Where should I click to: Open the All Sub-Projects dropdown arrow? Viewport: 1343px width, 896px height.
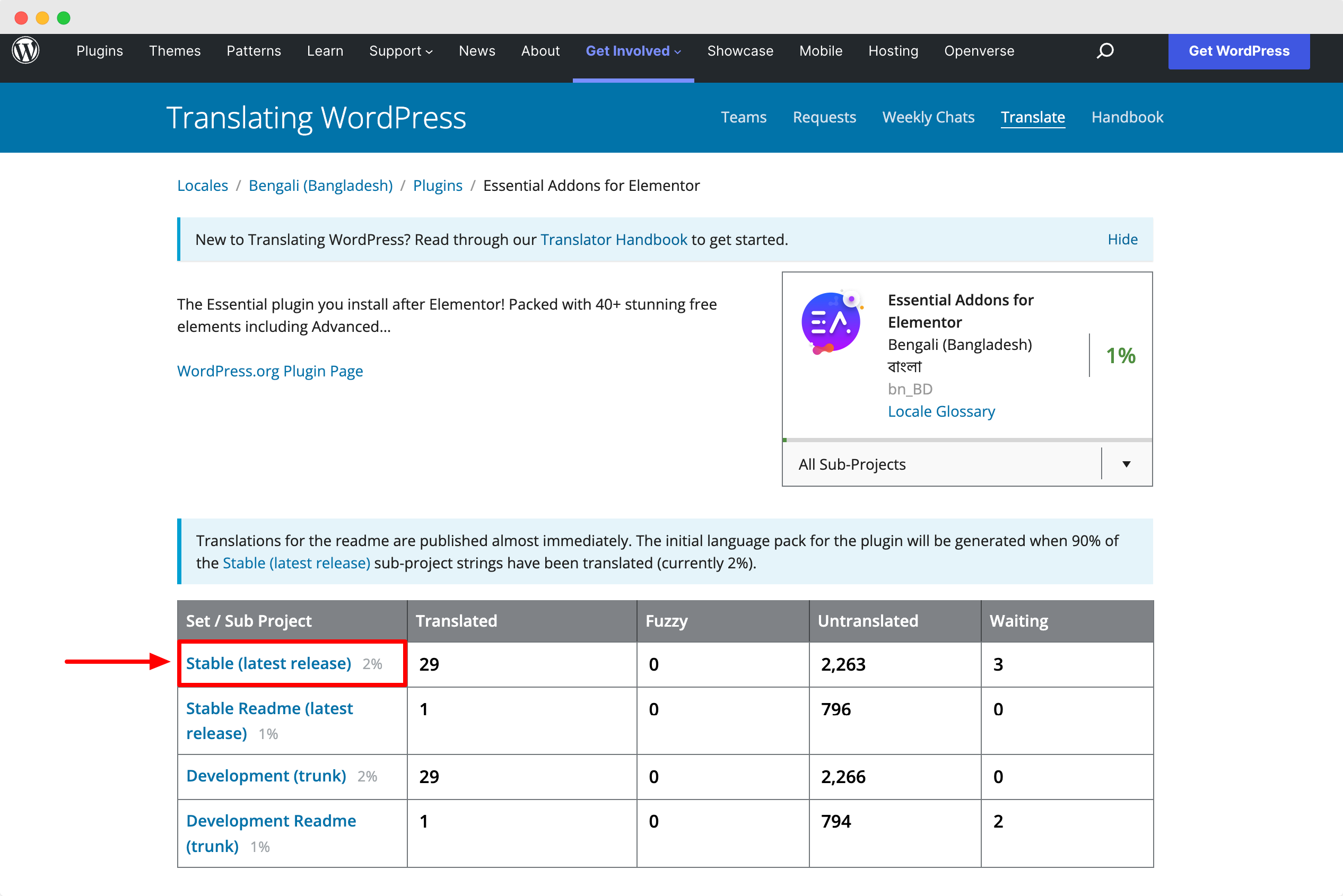point(1126,464)
